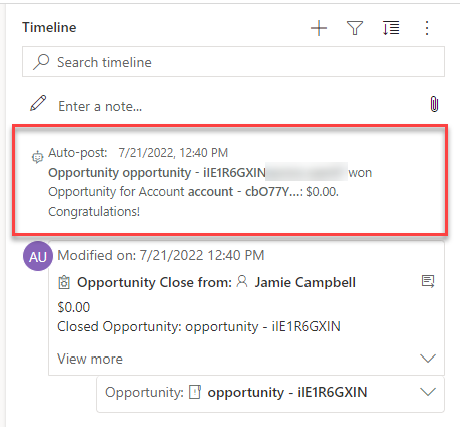Image resolution: width=460 pixels, height=427 pixels.
Task: Click the $0.00 value on Opportunity Close card
Action: [74, 307]
